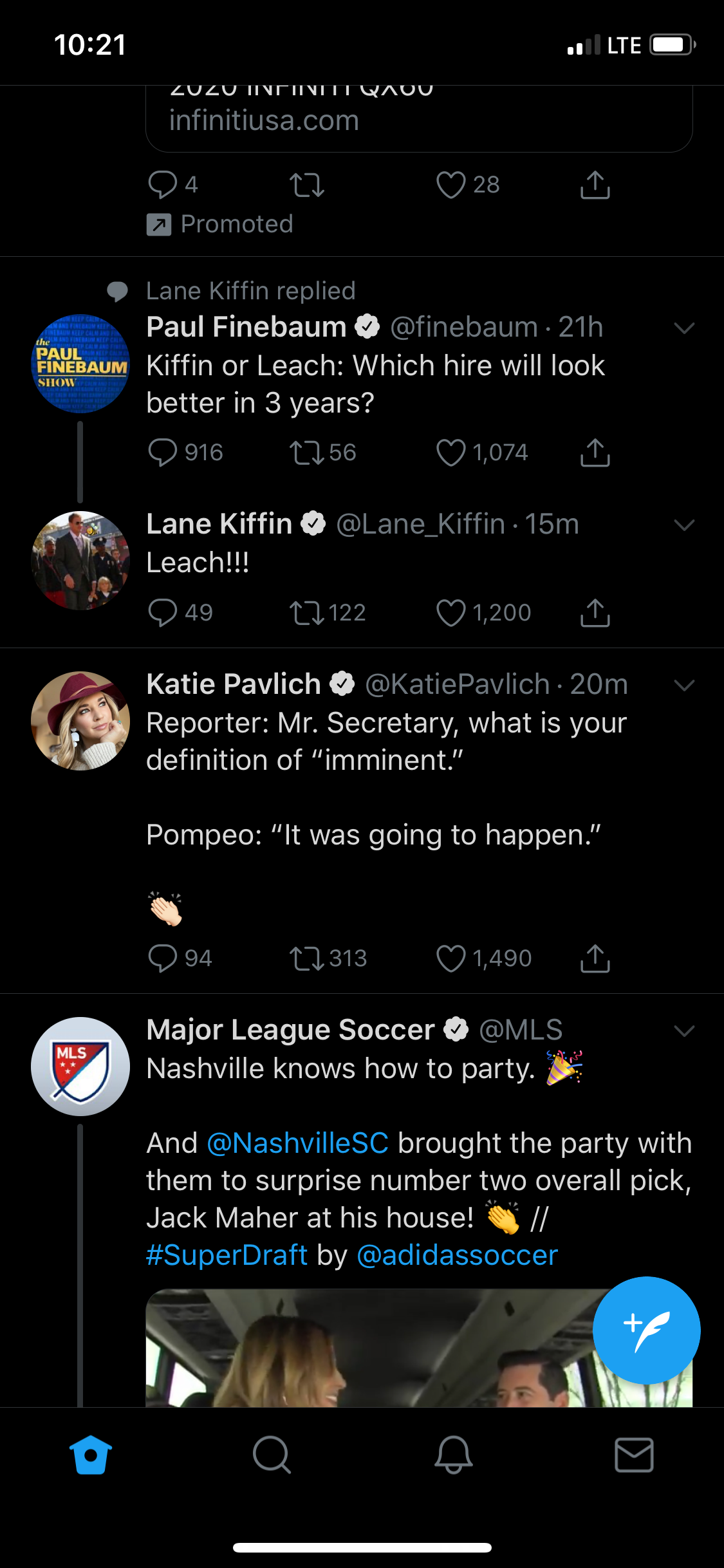Open the Notifications bell tab
The width and height of the screenshot is (724, 1568).
tap(453, 1455)
